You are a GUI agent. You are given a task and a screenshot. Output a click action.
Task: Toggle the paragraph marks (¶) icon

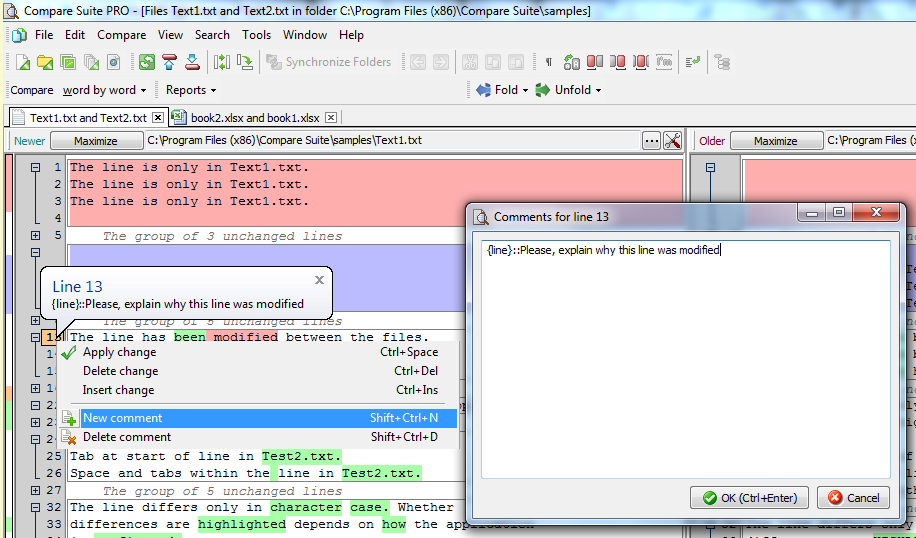(x=549, y=62)
